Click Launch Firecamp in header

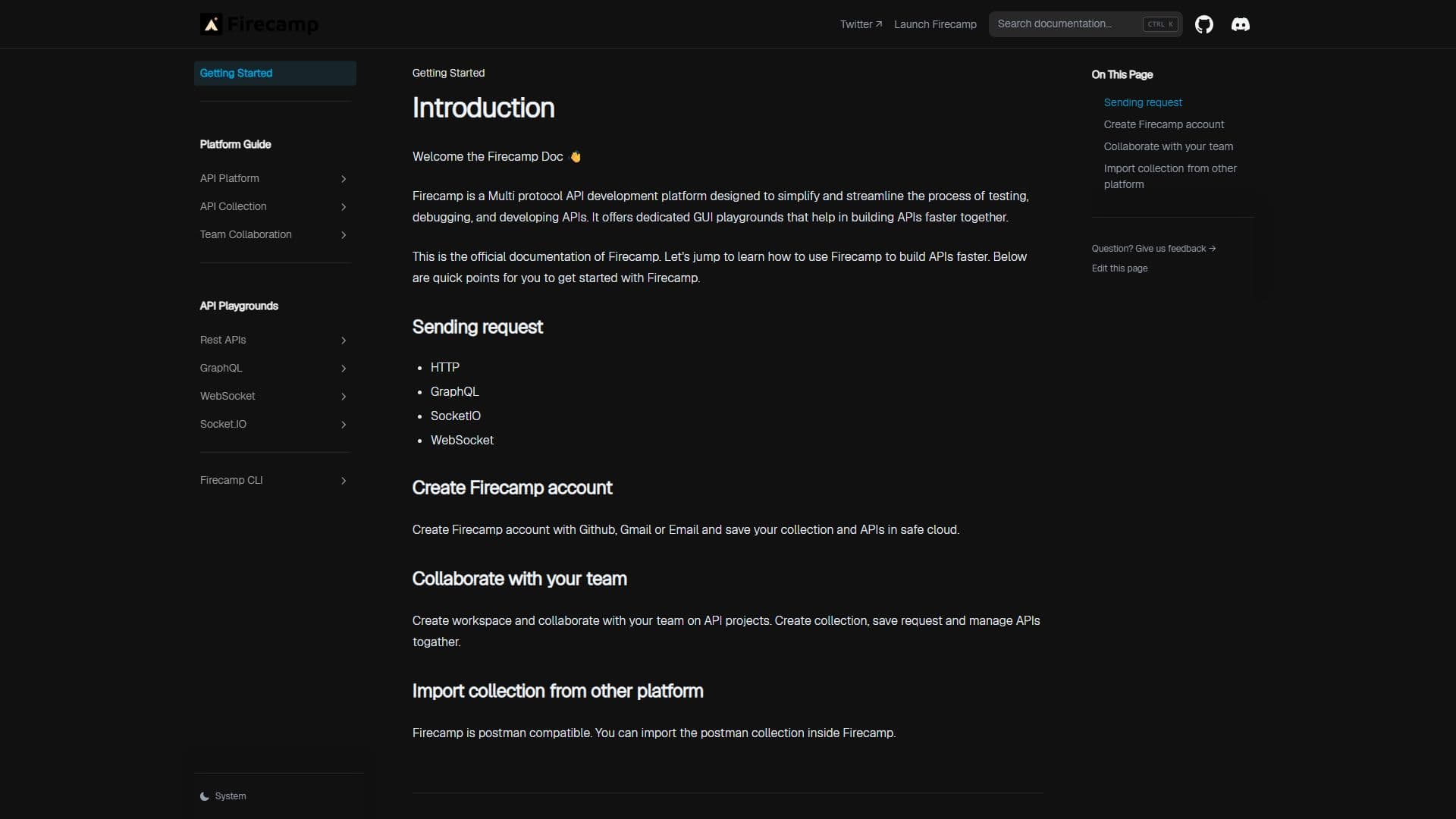pos(935,24)
